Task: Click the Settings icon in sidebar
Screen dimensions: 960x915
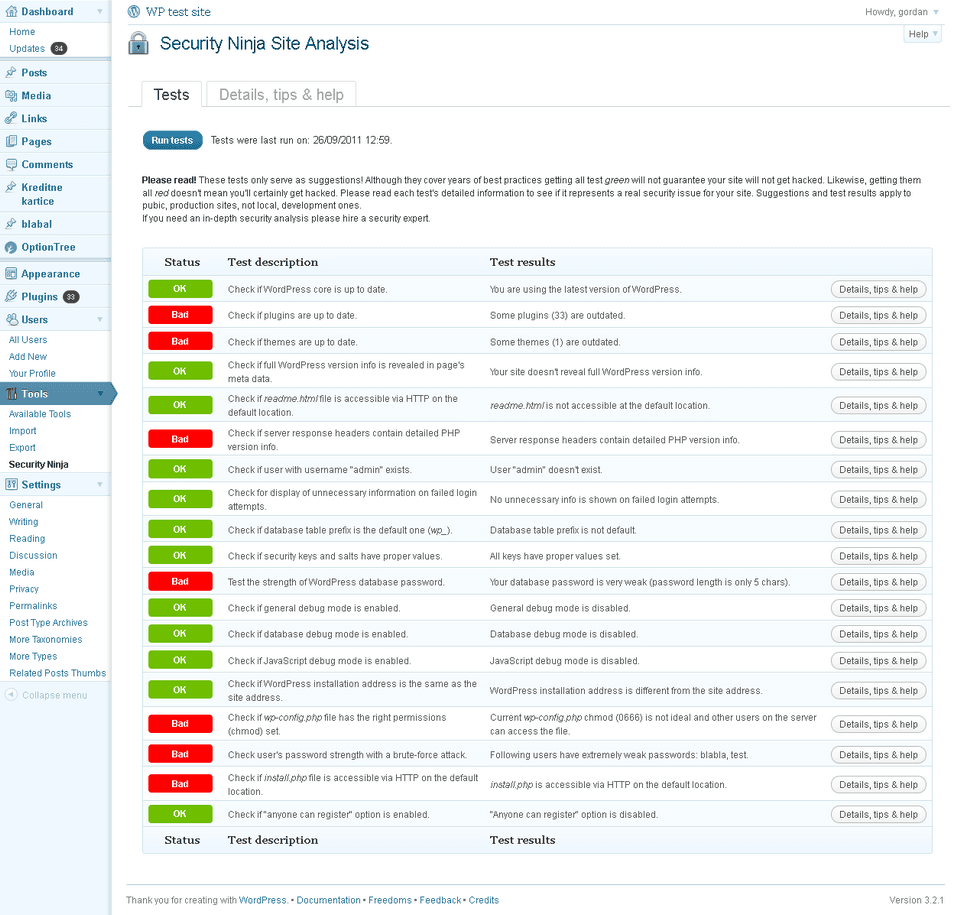Action: [x=11, y=484]
